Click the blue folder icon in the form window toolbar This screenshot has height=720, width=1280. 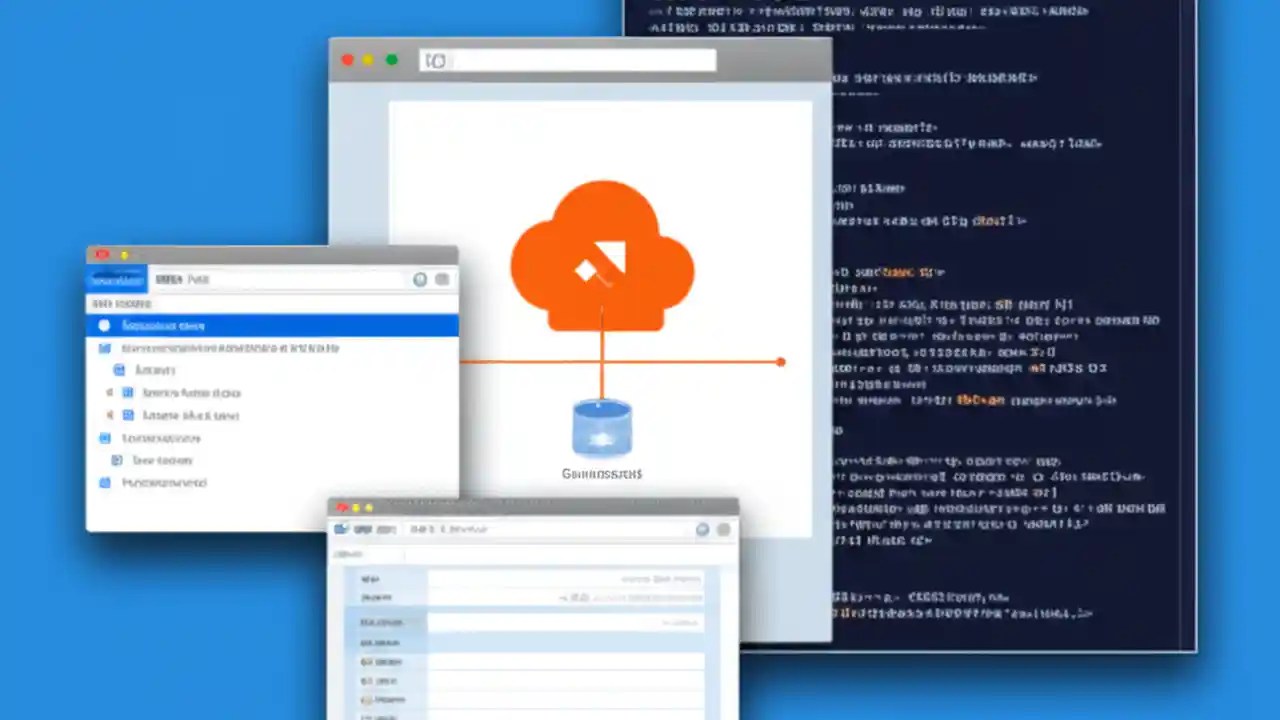(341, 529)
